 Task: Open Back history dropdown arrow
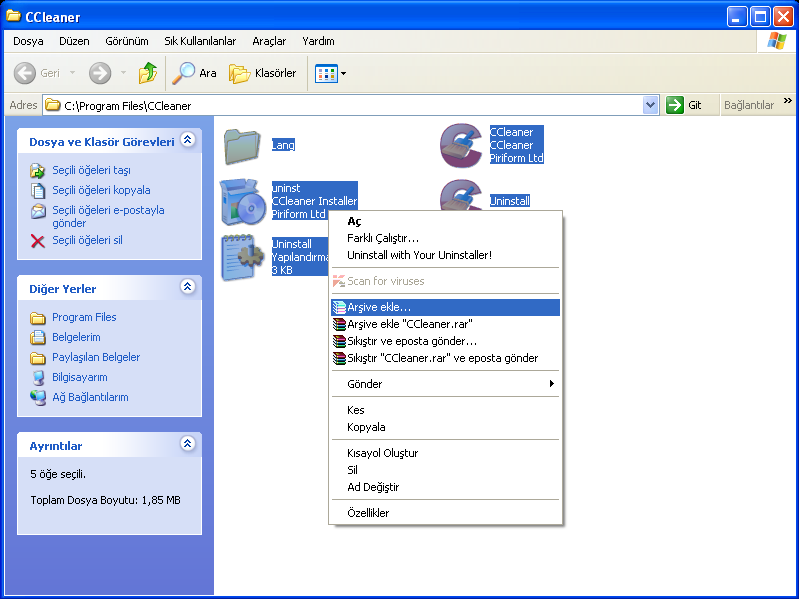pos(72,73)
